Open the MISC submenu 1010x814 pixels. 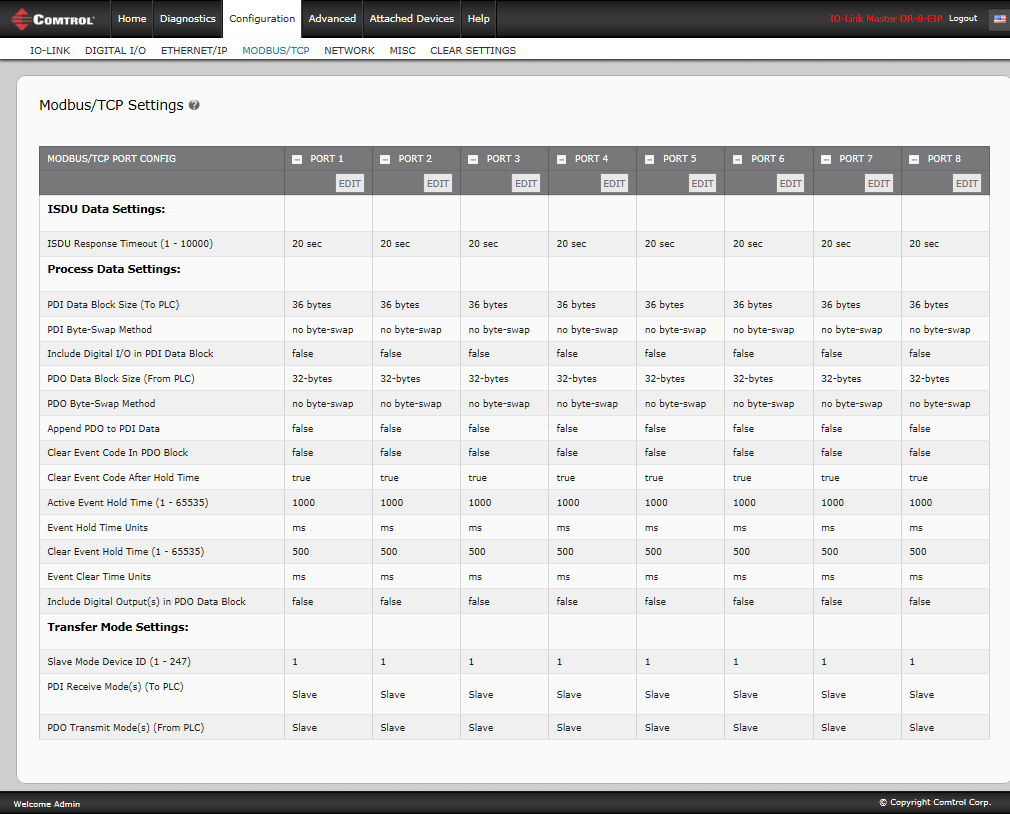pos(403,50)
